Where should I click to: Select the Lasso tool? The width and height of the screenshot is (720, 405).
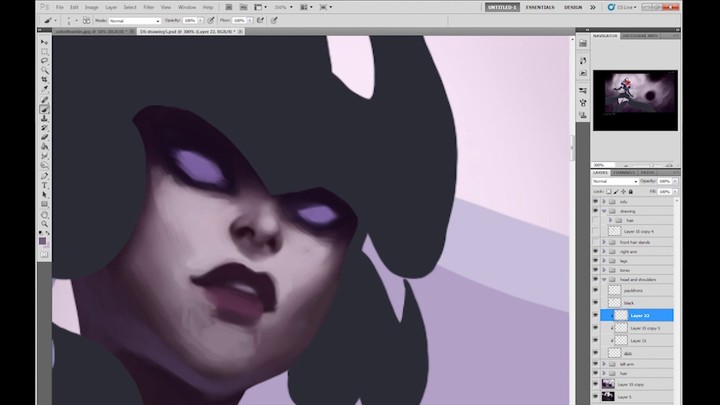click(x=45, y=61)
